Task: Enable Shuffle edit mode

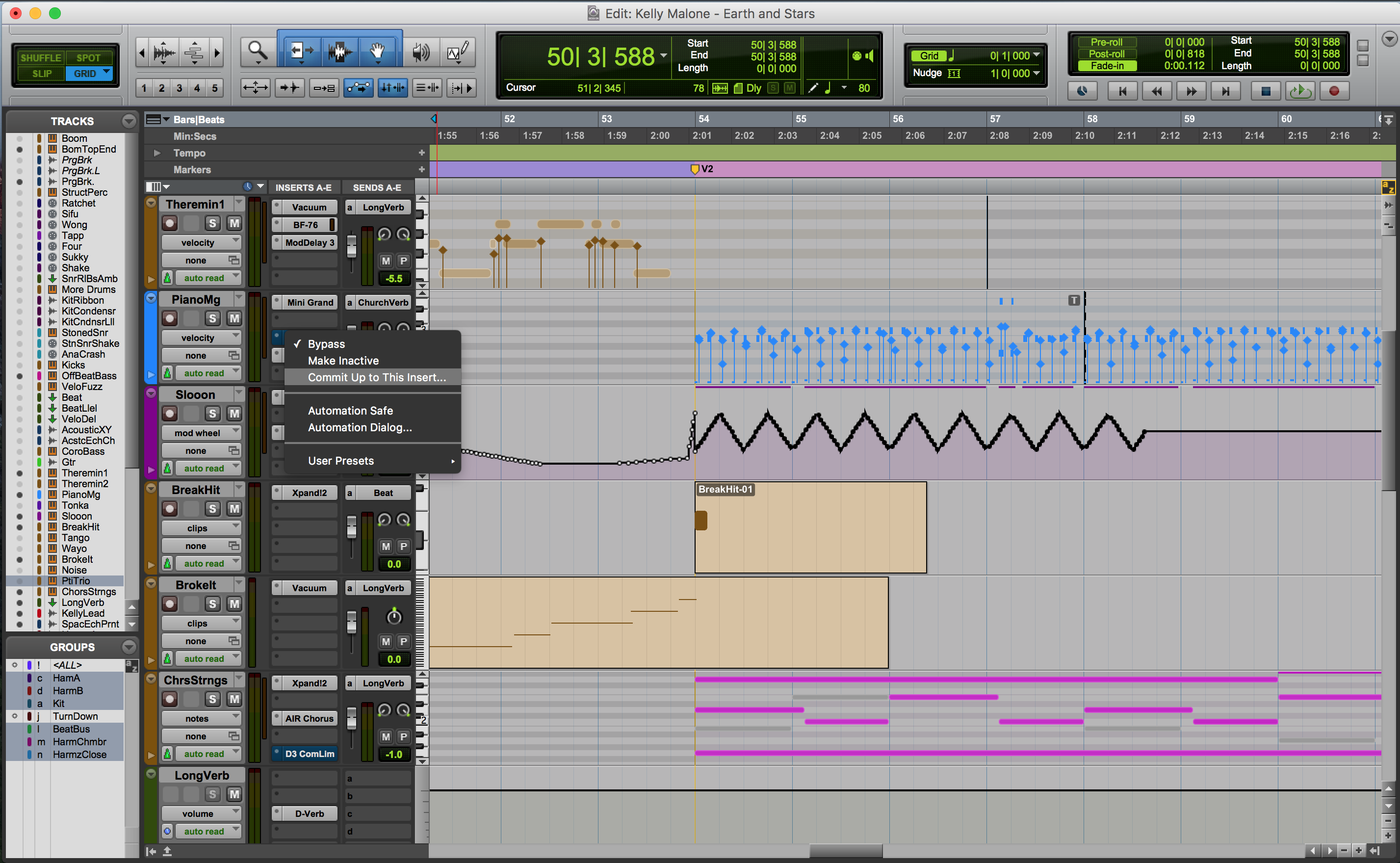Action: pyautogui.click(x=41, y=57)
